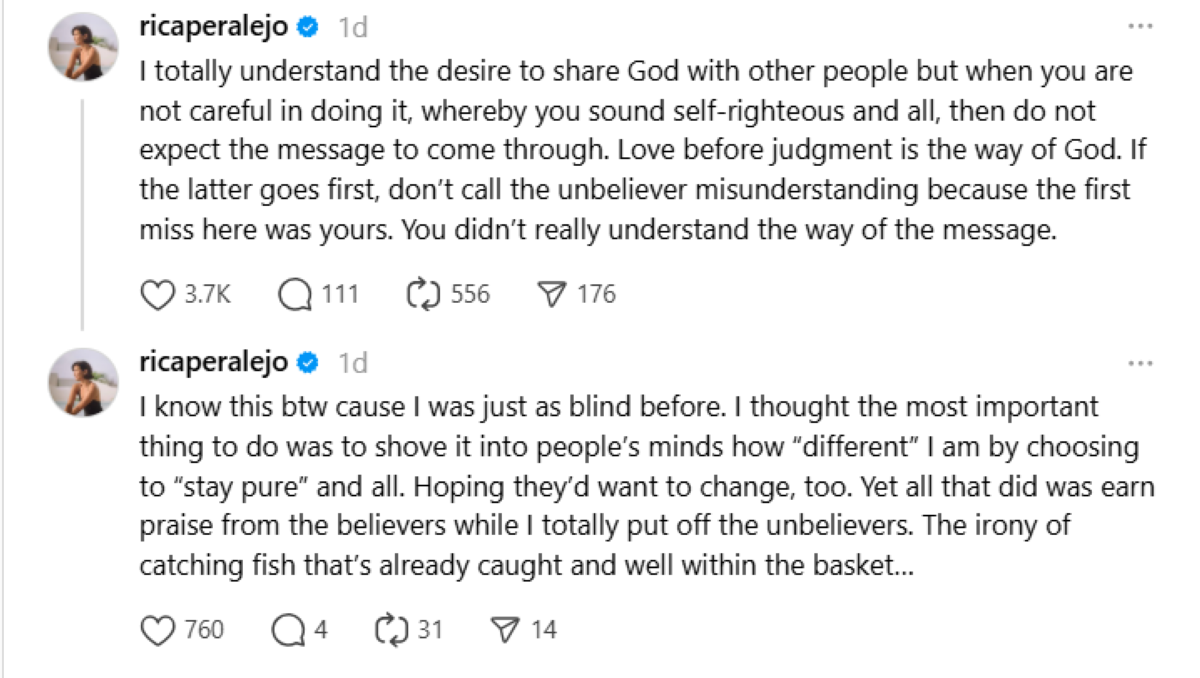The width and height of the screenshot is (1200, 678).
Task: Open replies on the post with 111 comments
Action: click(x=296, y=294)
